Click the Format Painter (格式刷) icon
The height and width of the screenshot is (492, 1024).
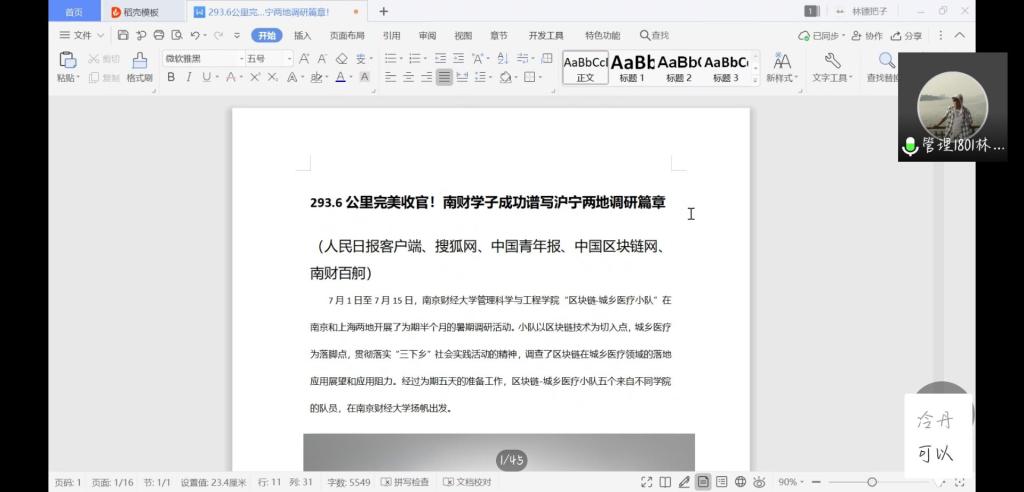[139, 62]
